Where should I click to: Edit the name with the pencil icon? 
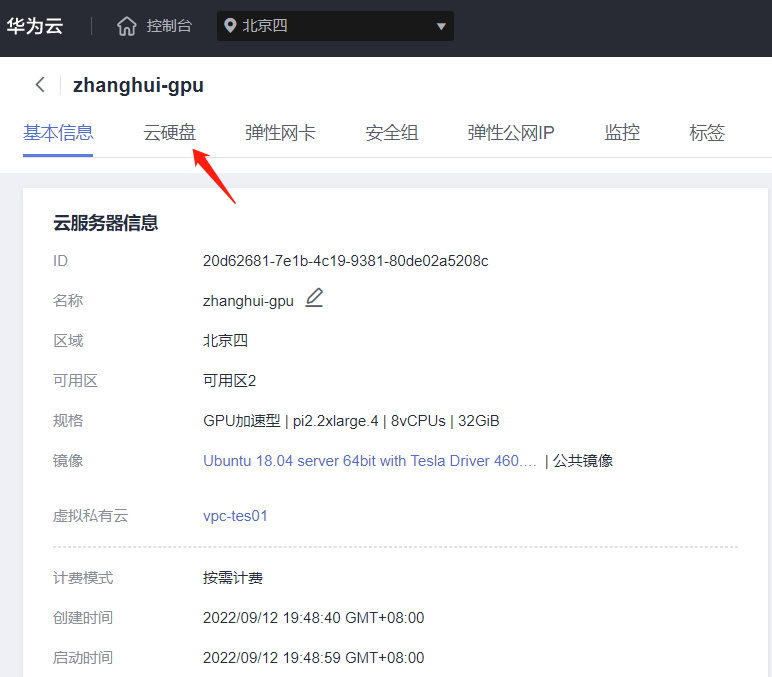(314, 298)
